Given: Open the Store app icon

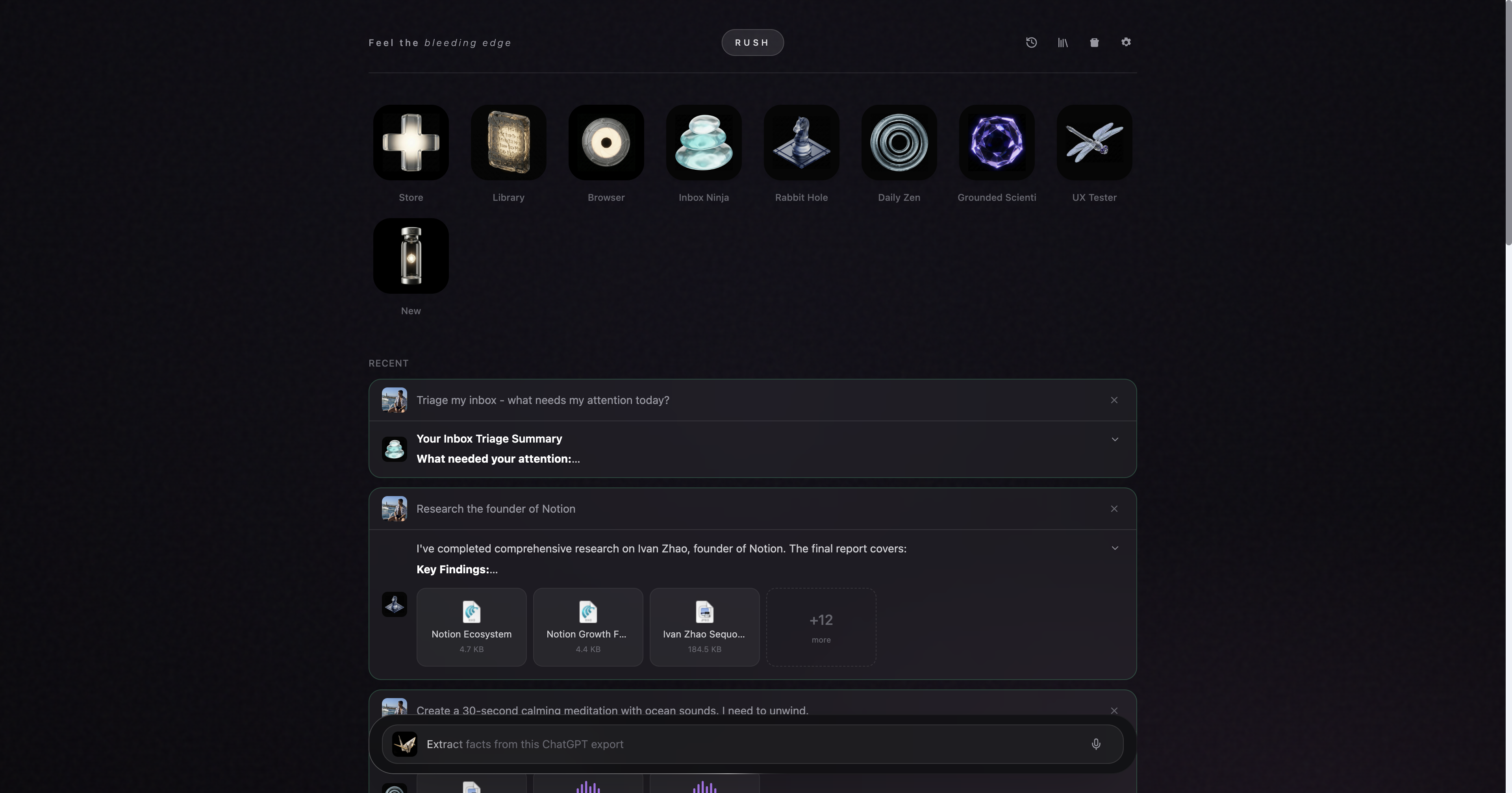Looking at the screenshot, I should pyautogui.click(x=411, y=143).
